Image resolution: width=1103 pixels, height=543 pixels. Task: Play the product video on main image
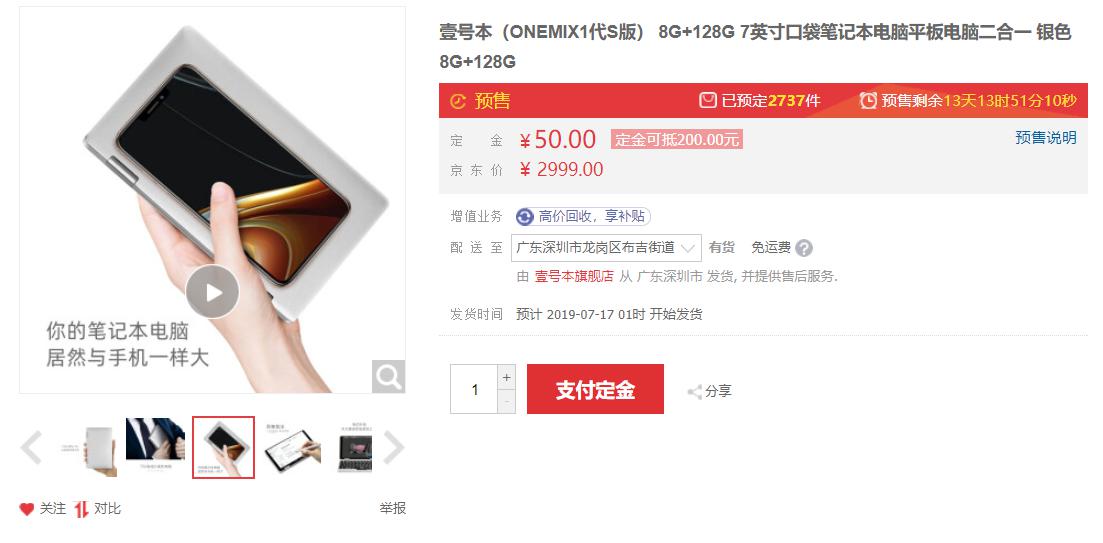coord(212,292)
